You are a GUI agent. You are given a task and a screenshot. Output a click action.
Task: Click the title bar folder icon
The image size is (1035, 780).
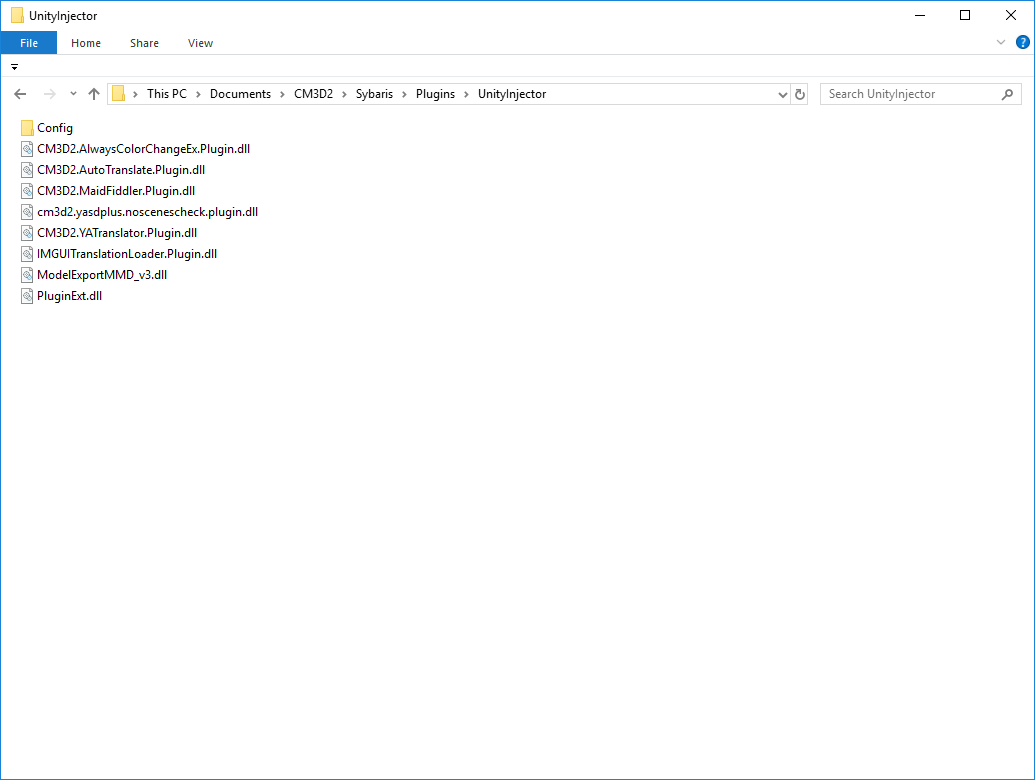17,15
